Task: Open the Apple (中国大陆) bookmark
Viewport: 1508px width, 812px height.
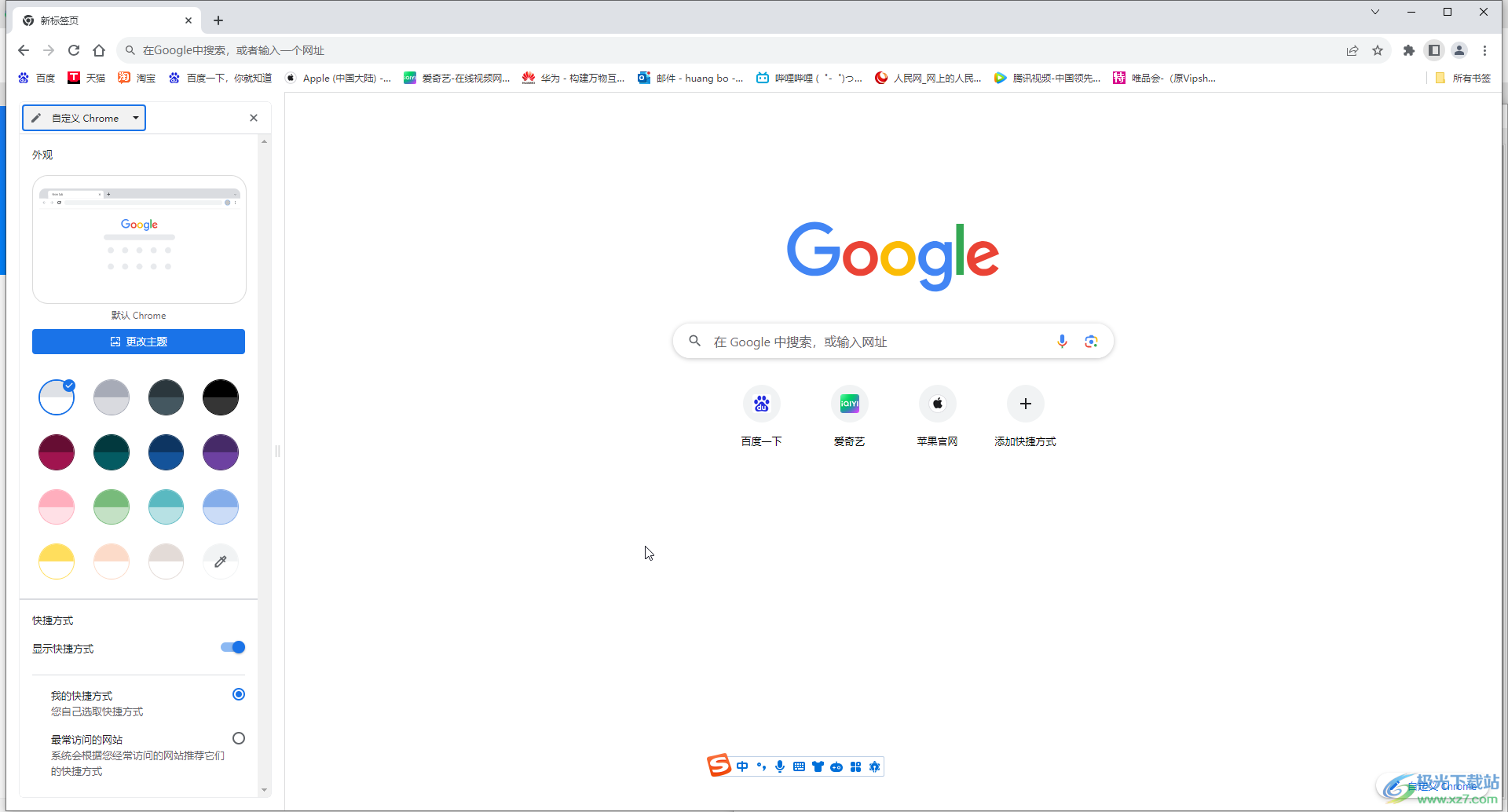Action: 338,78
